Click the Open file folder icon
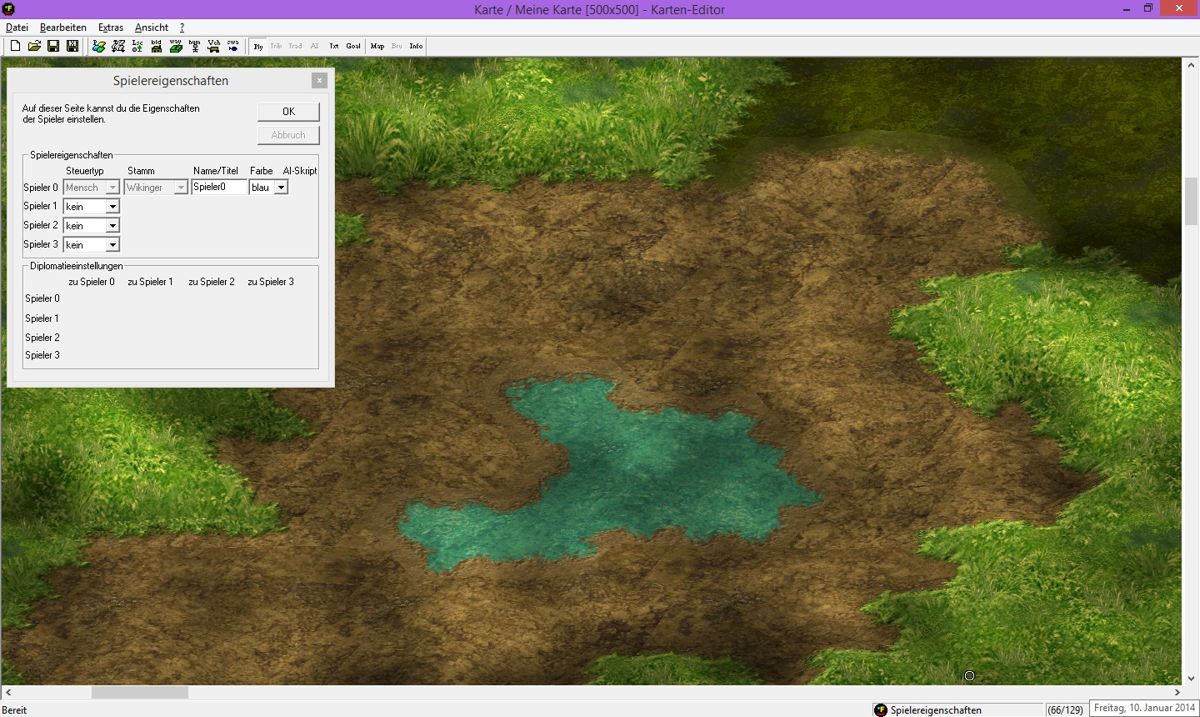The image size is (1200, 717). 34,46
